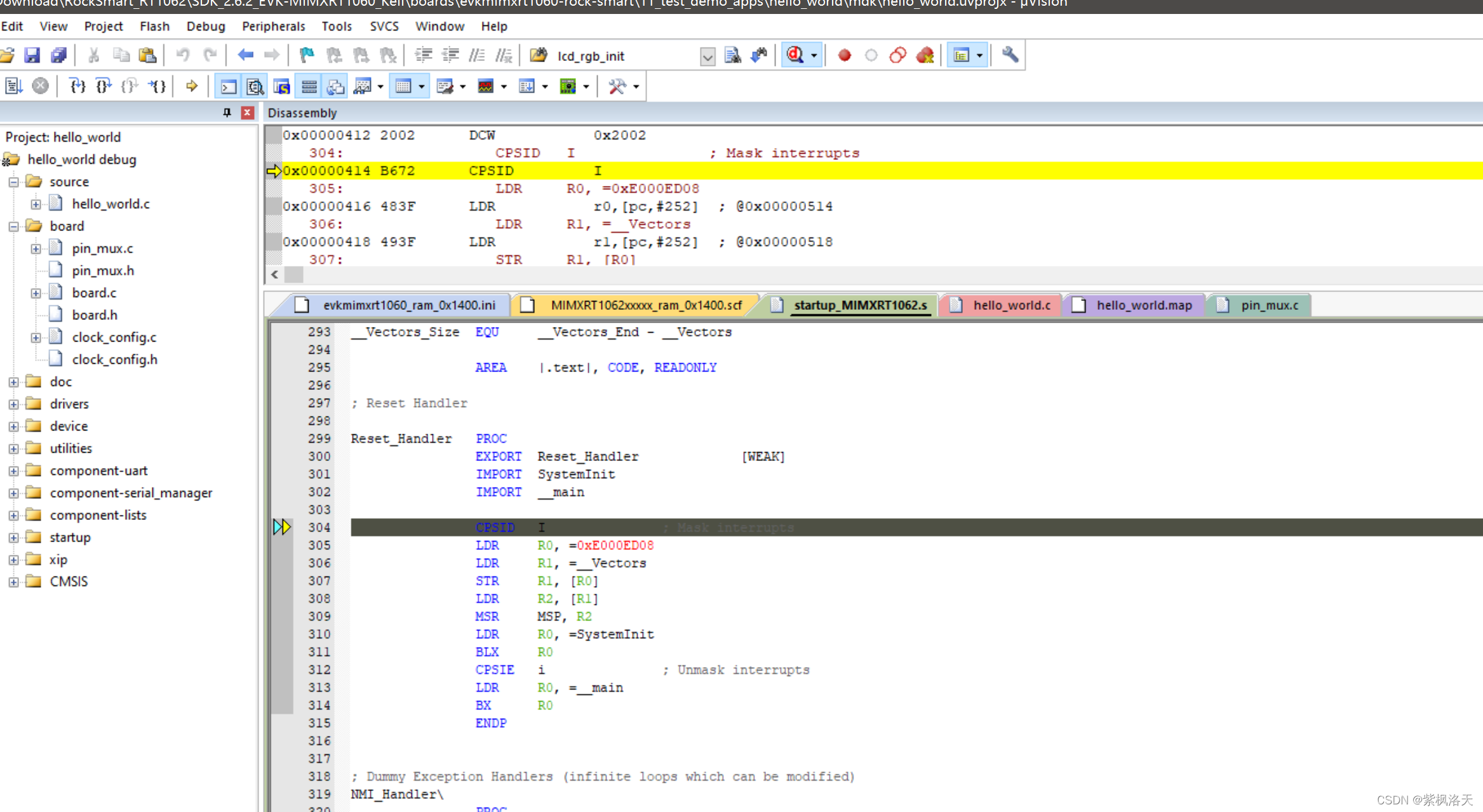The image size is (1483, 812).
Task: Toggle the Command Window button
Action: [x=228, y=86]
